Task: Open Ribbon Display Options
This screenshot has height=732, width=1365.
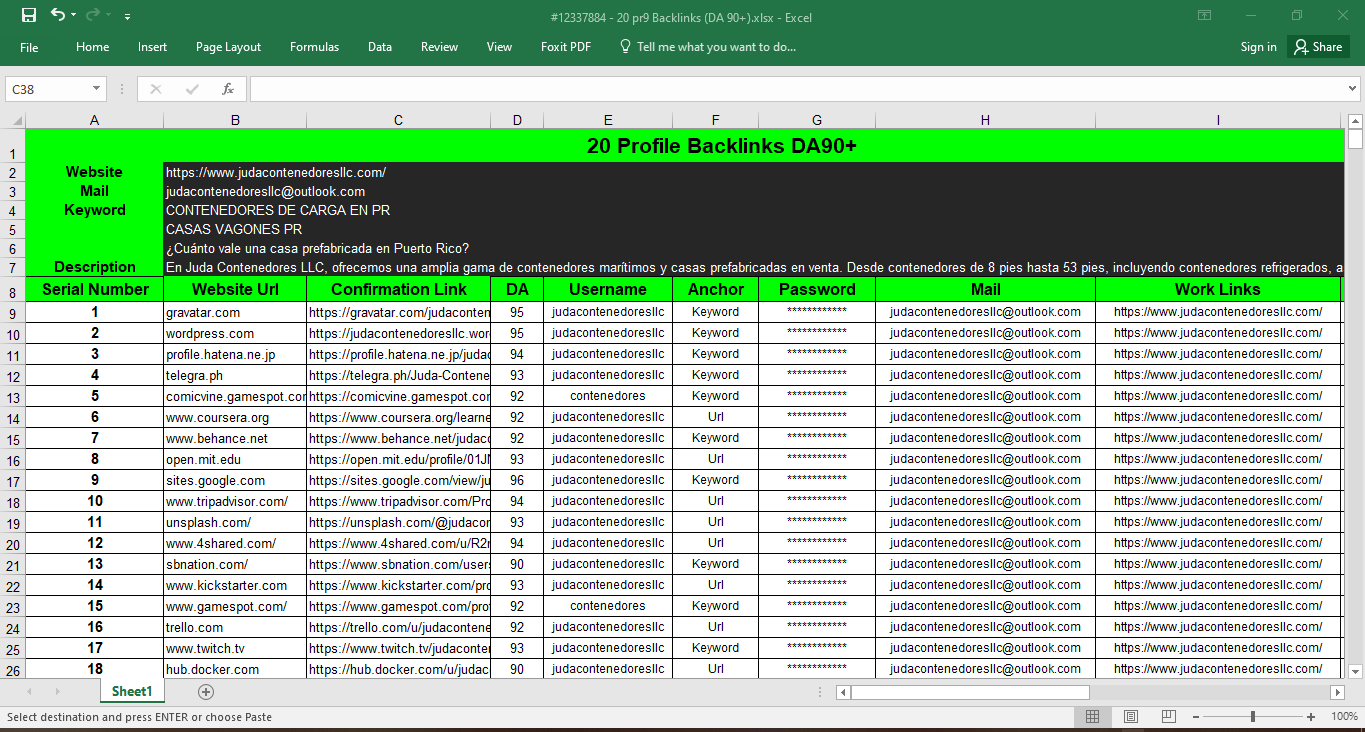Action: (x=1204, y=15)
